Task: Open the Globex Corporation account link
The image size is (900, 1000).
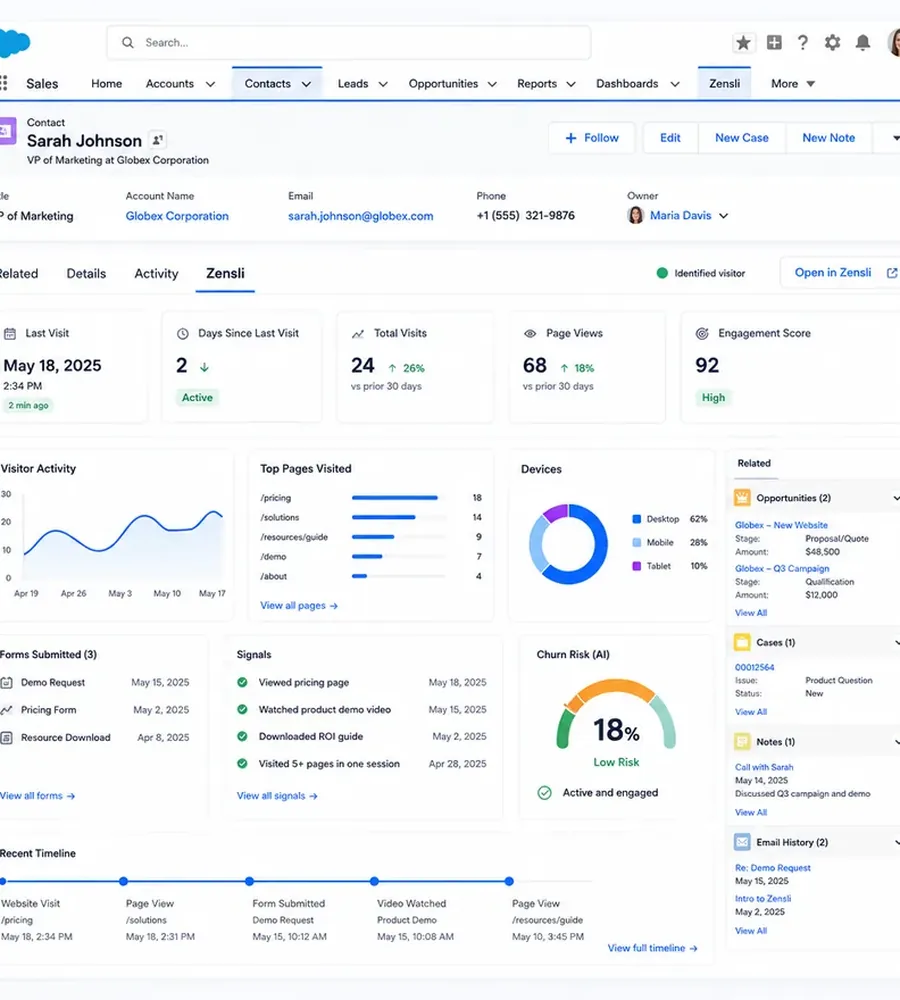Action: pyautogui.click(x=177, y=216)
